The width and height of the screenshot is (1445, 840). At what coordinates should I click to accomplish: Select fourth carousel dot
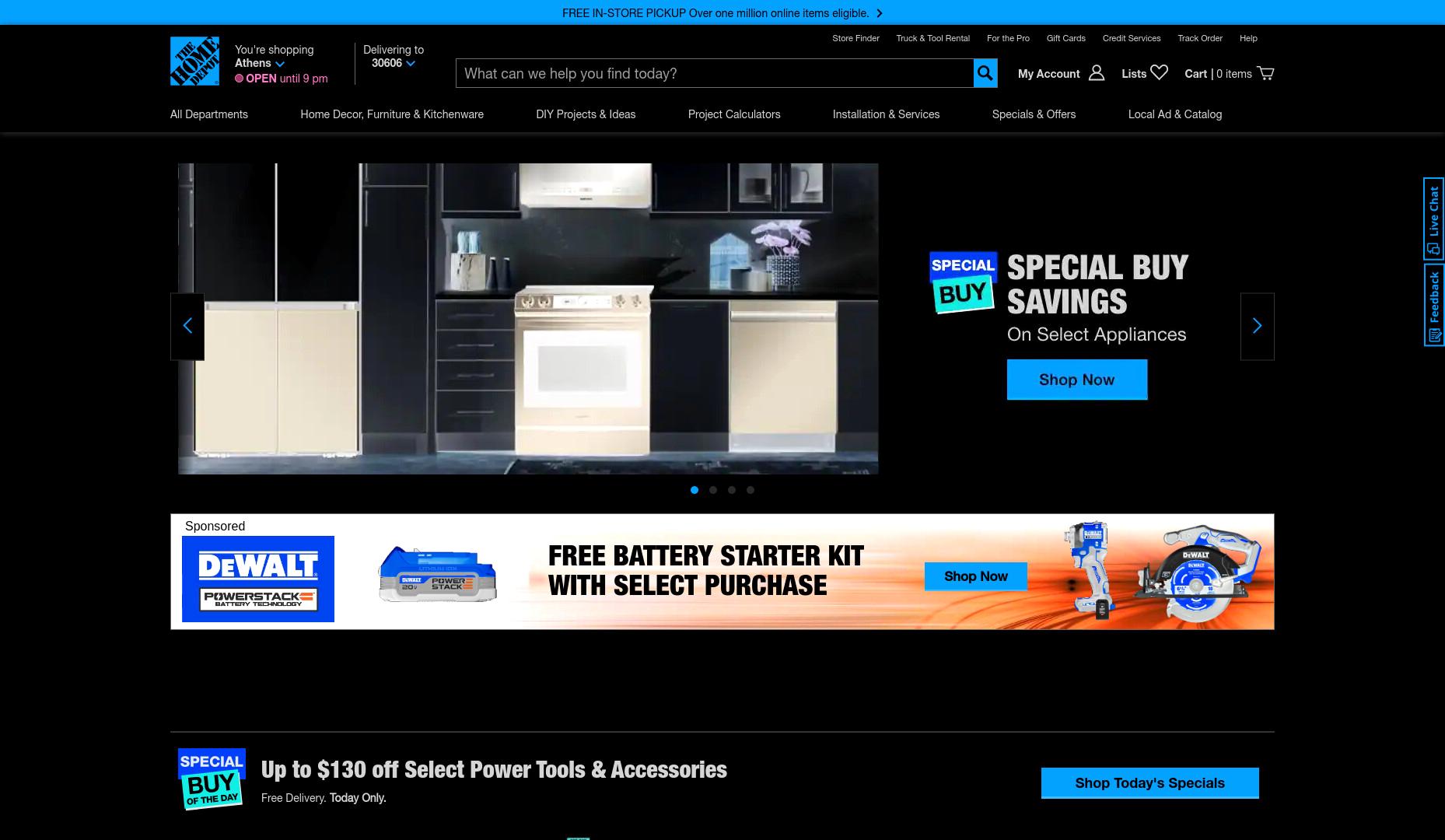[x=750, y=490]
